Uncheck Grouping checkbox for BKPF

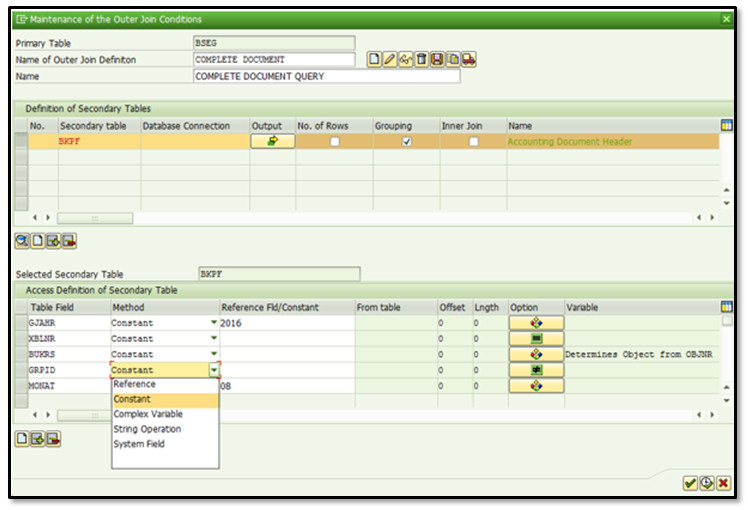tap(405, 142)
